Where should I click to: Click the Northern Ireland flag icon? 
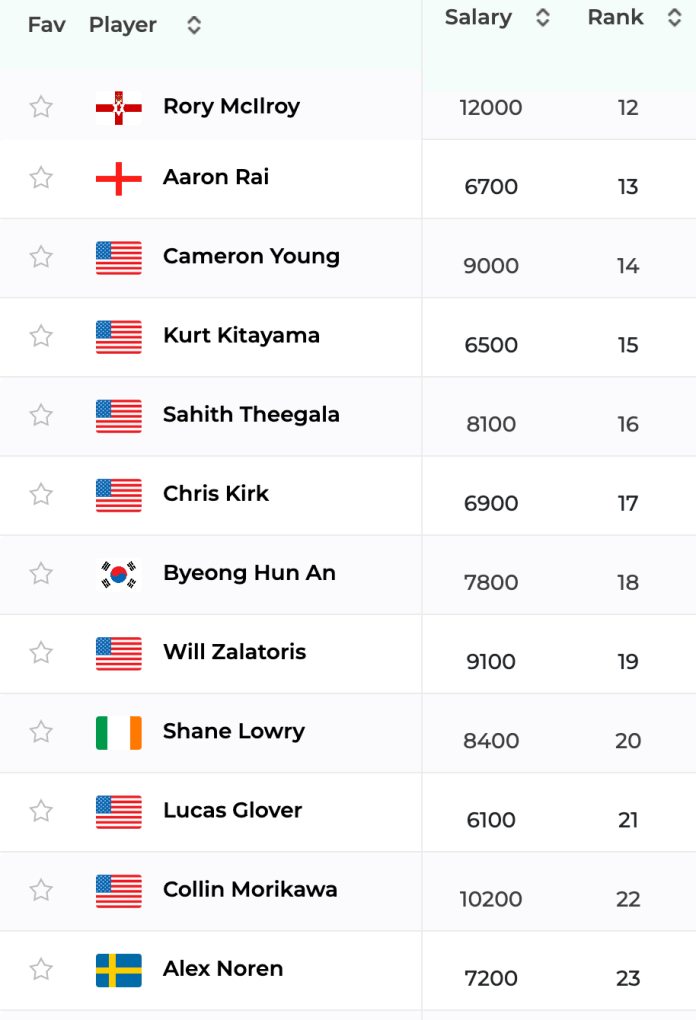point(119,107)
